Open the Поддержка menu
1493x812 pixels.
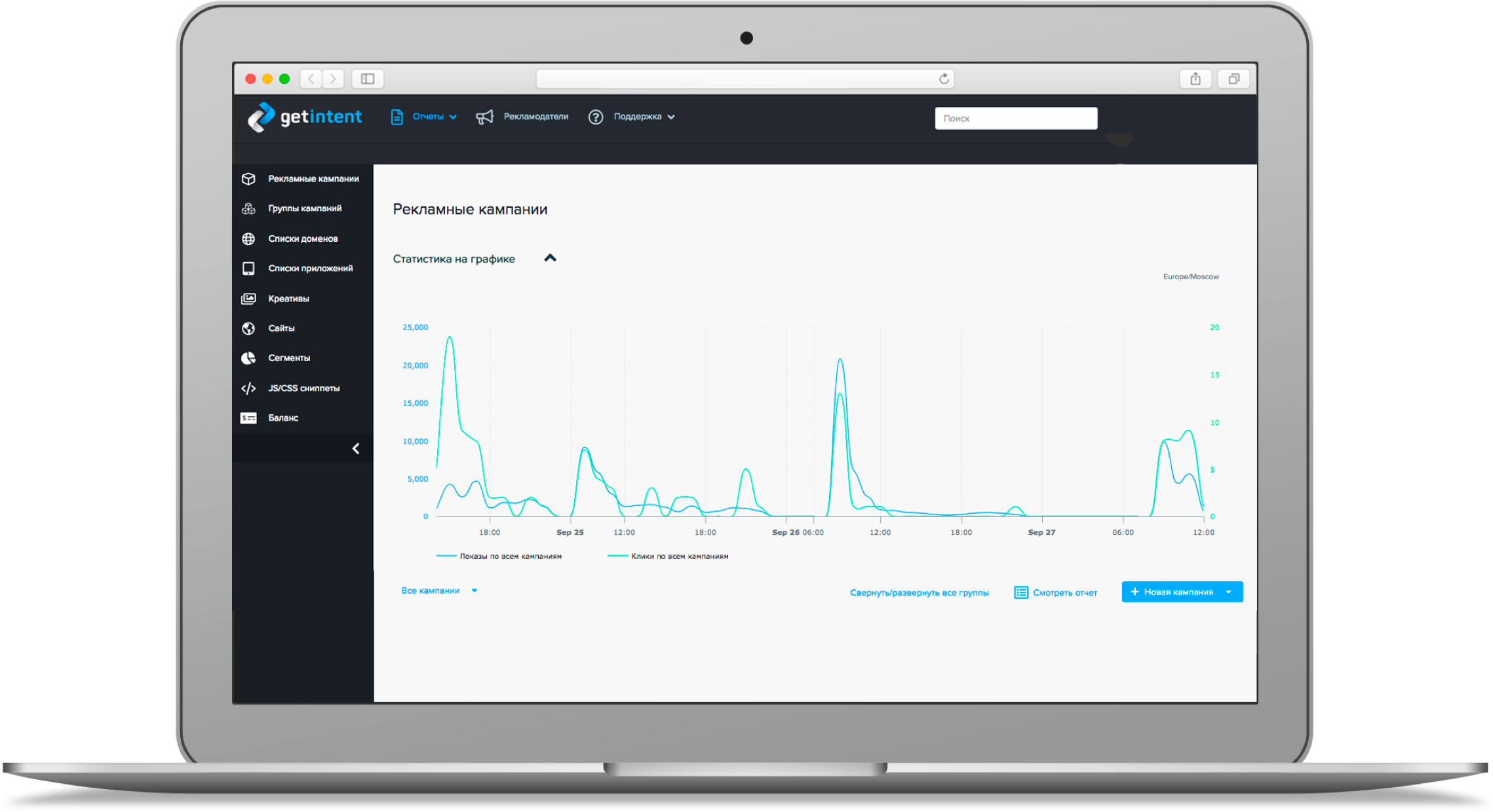point(637,117)
